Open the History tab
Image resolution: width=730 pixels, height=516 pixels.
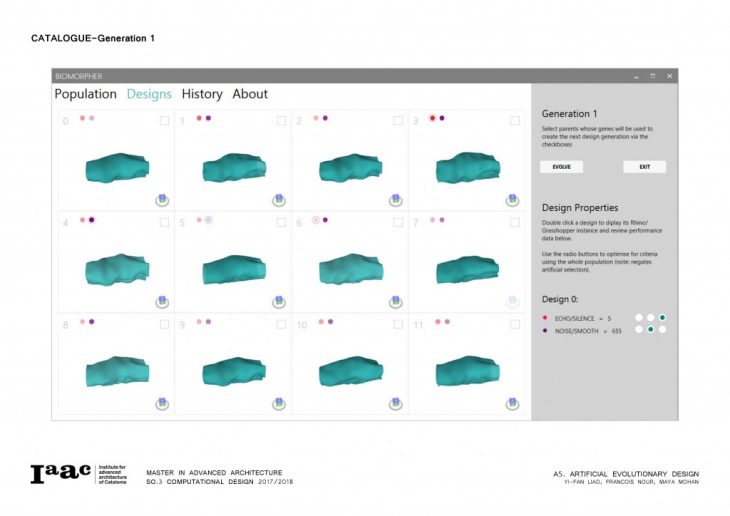pos(202,94)
